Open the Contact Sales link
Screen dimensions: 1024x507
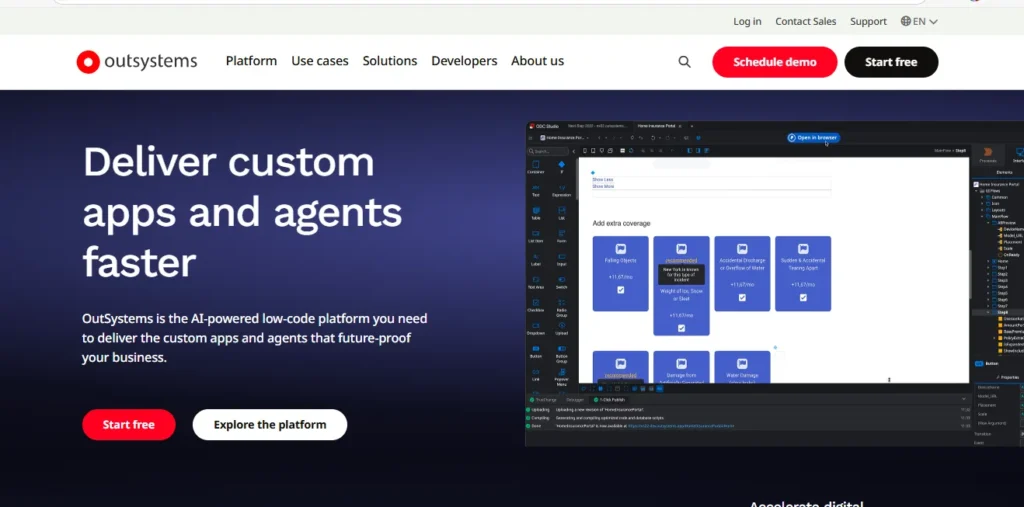[x=806, y=21]
